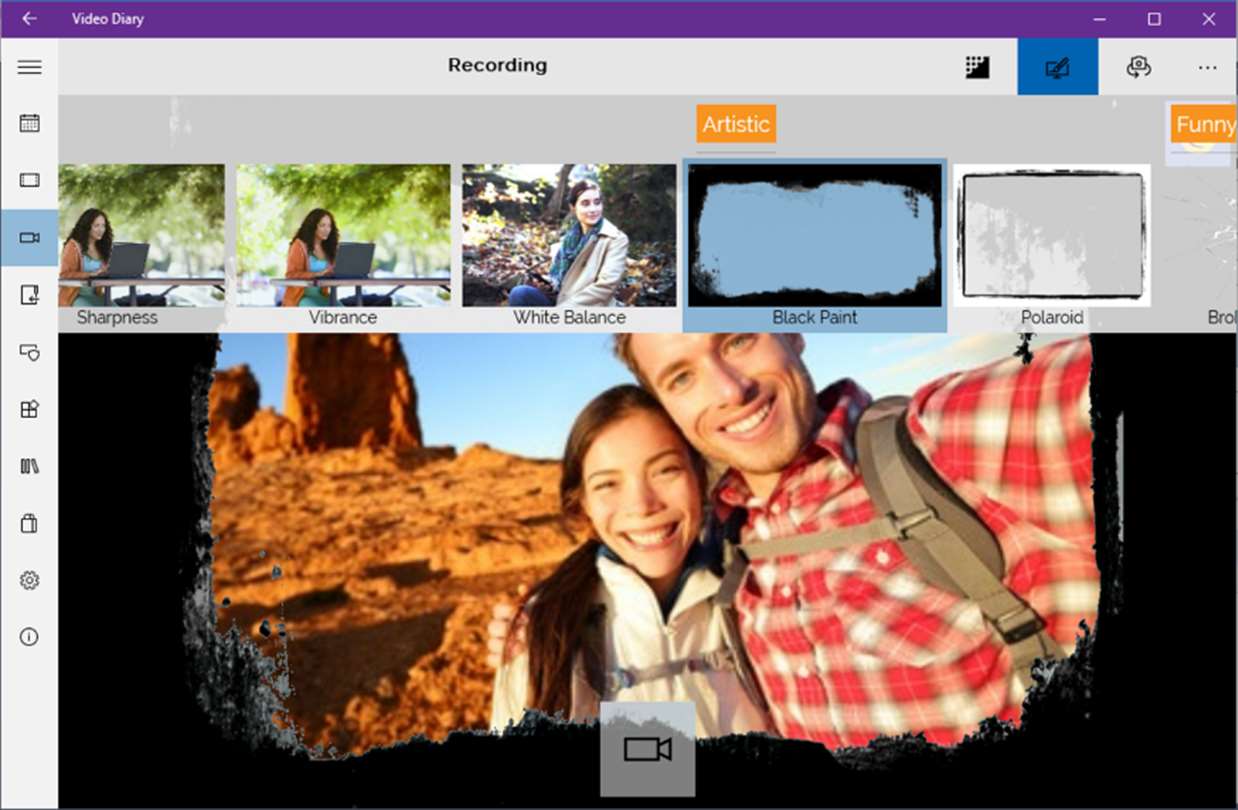Switch camera with the rotate camera icon
Viewport: 1238px width, 810px height.
1138,67
